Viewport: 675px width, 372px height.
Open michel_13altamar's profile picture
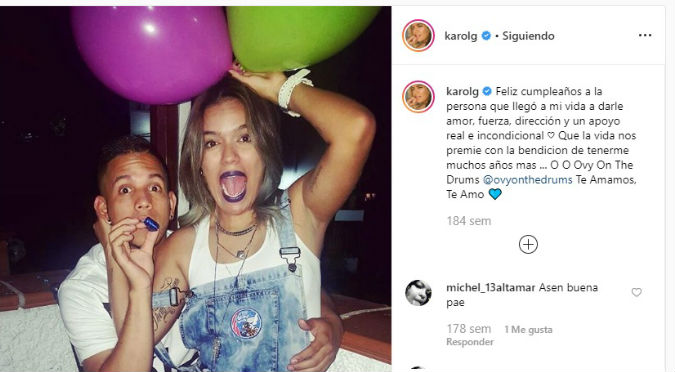418,293
